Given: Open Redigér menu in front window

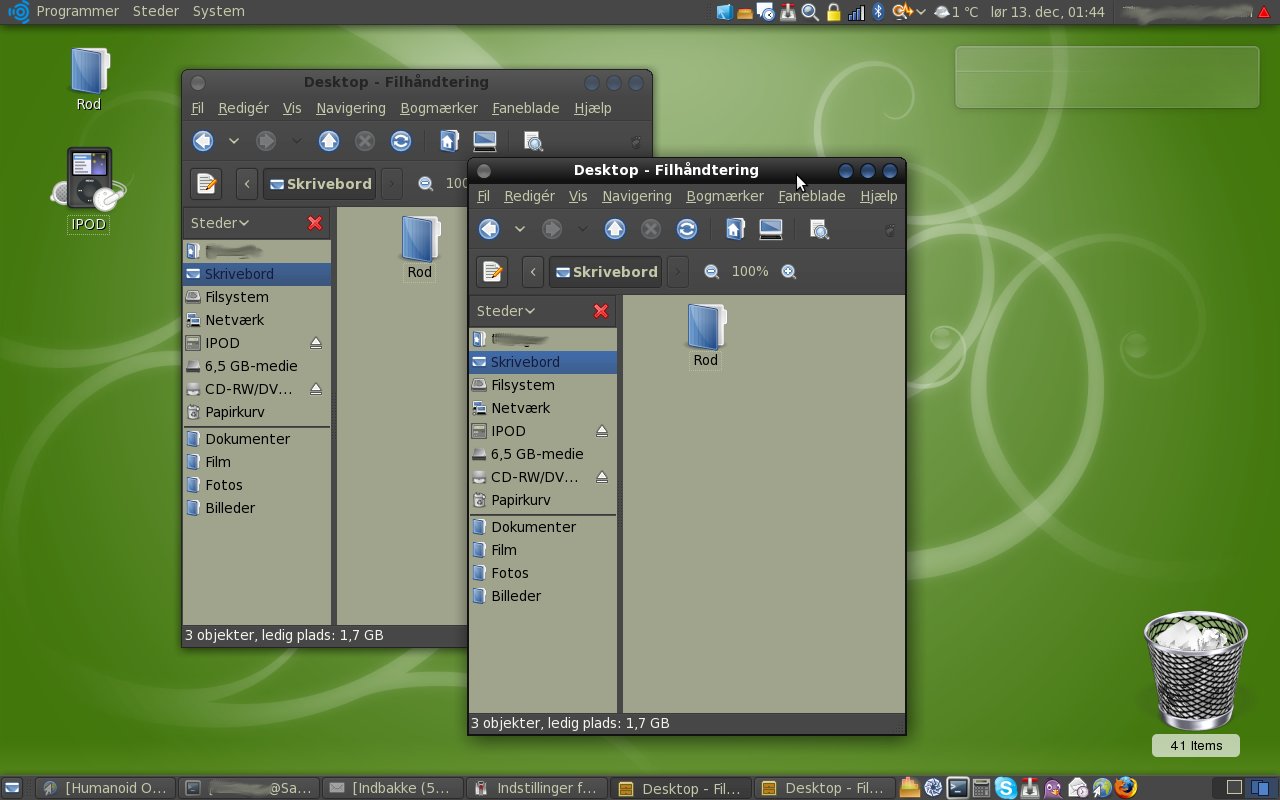Looking at the screenshot, I should pyautogui.click(x=529, y=196).
